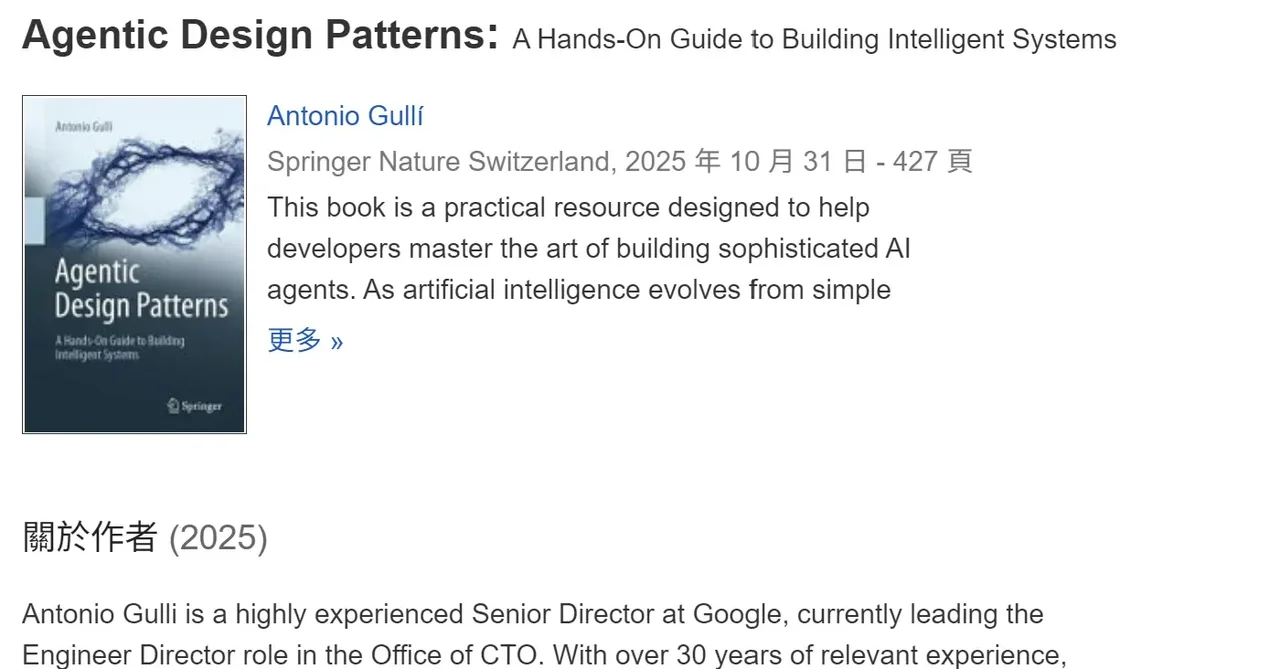This screenshot has width=1280, height=669.
Task: Open the Antonio Gullí author link
Action: [x=345, y=116]
